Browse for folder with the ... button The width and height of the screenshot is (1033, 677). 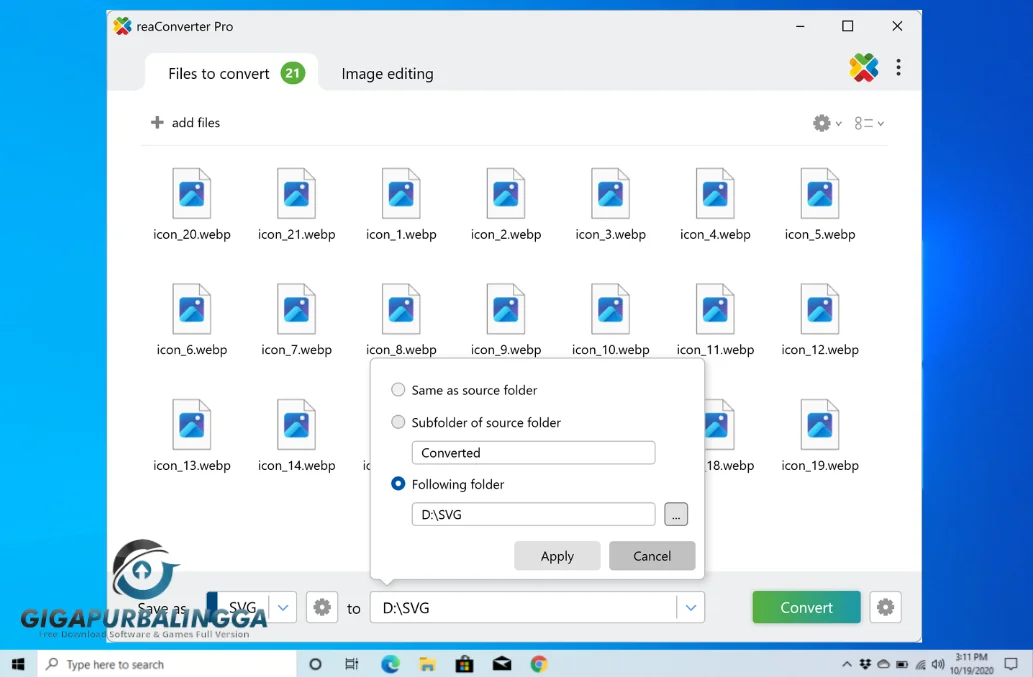click(676, 514)
